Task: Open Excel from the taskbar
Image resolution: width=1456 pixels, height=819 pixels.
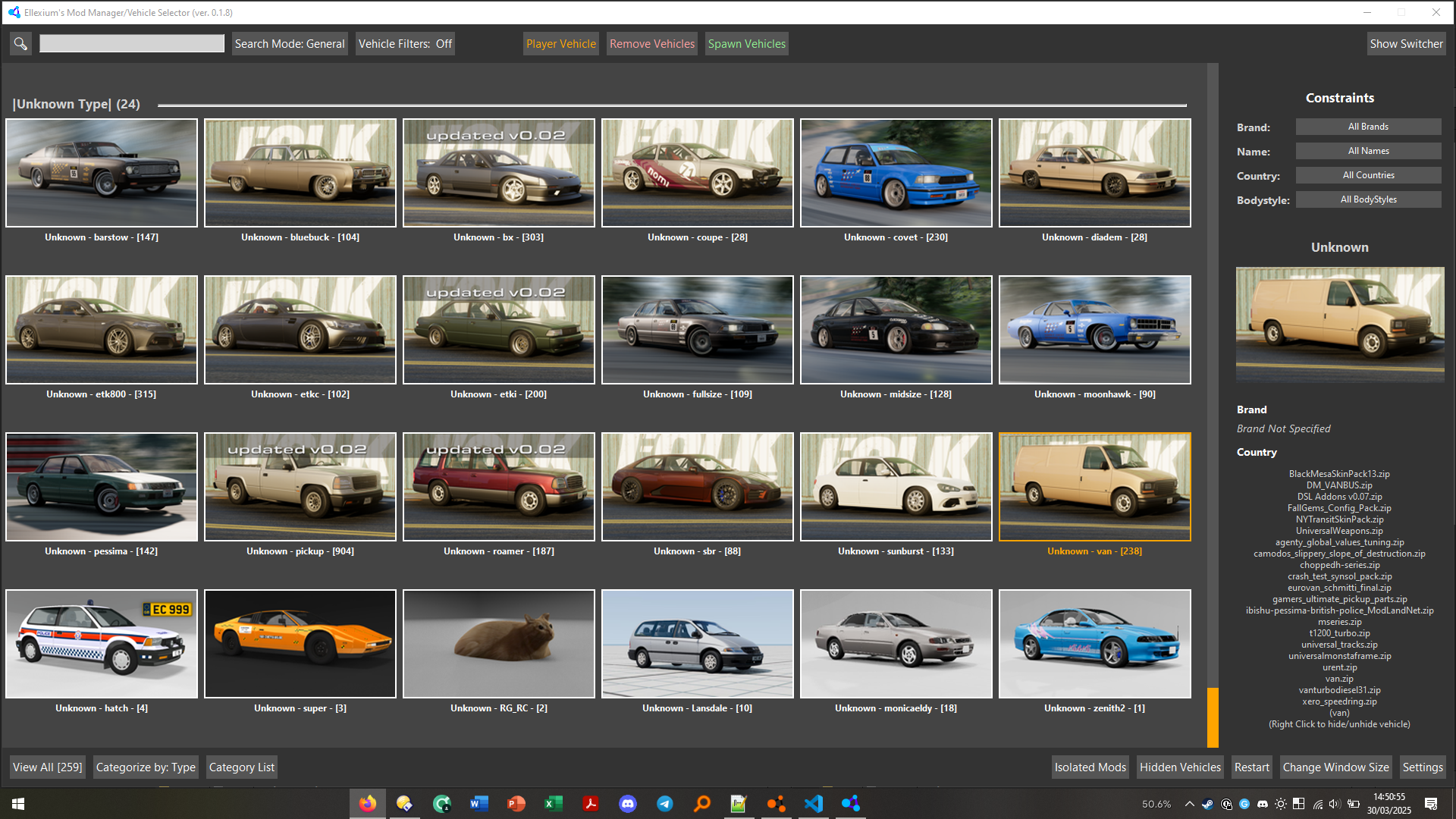Action: [554, 804]
